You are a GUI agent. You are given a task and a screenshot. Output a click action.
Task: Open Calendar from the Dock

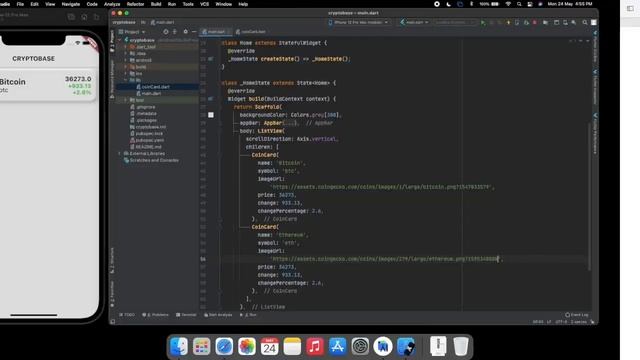tap(269, 346)
